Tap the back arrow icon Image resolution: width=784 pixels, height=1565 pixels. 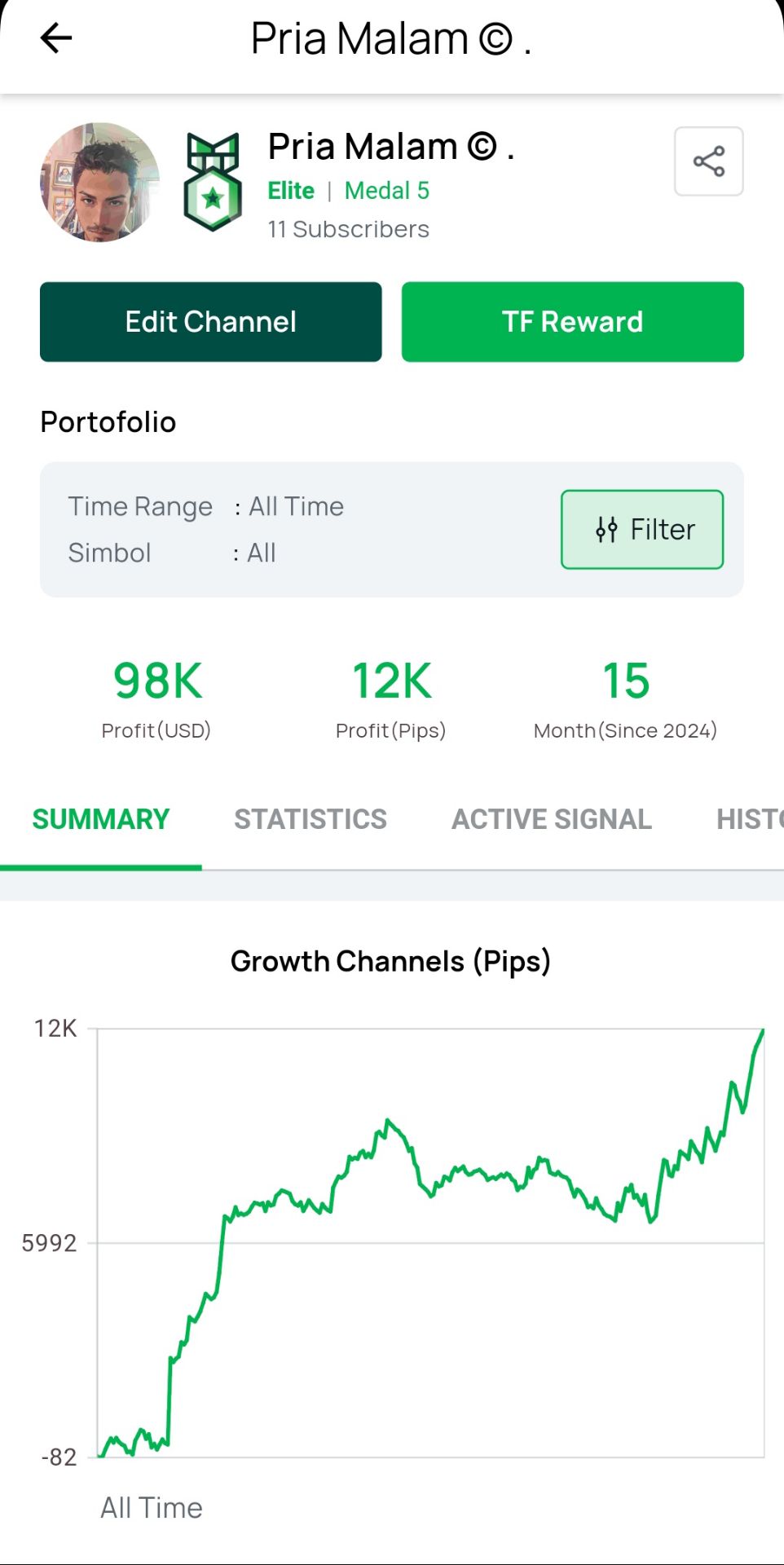(56, 38)
